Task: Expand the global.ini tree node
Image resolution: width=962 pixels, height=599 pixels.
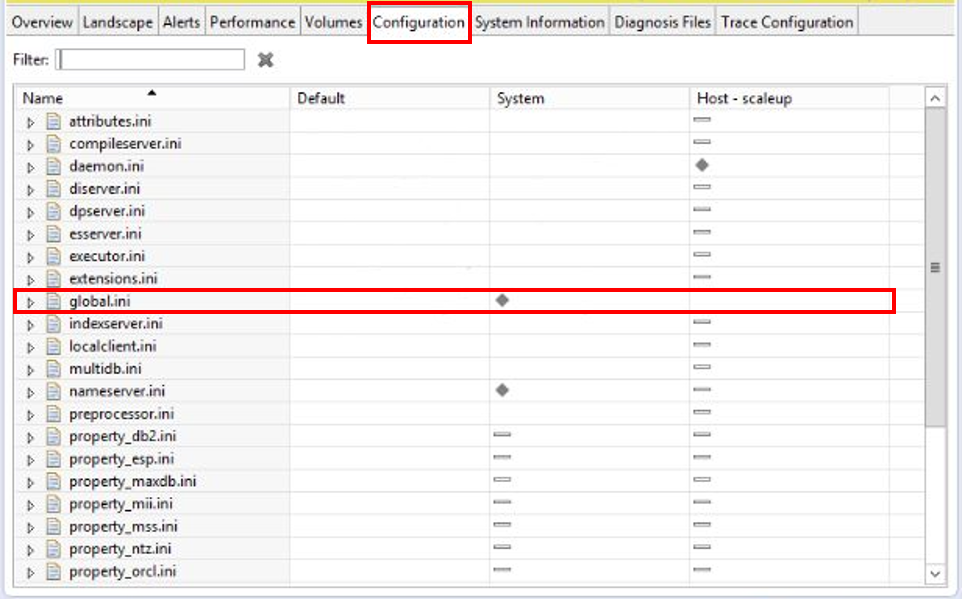Action: click(x=31, y=301)
